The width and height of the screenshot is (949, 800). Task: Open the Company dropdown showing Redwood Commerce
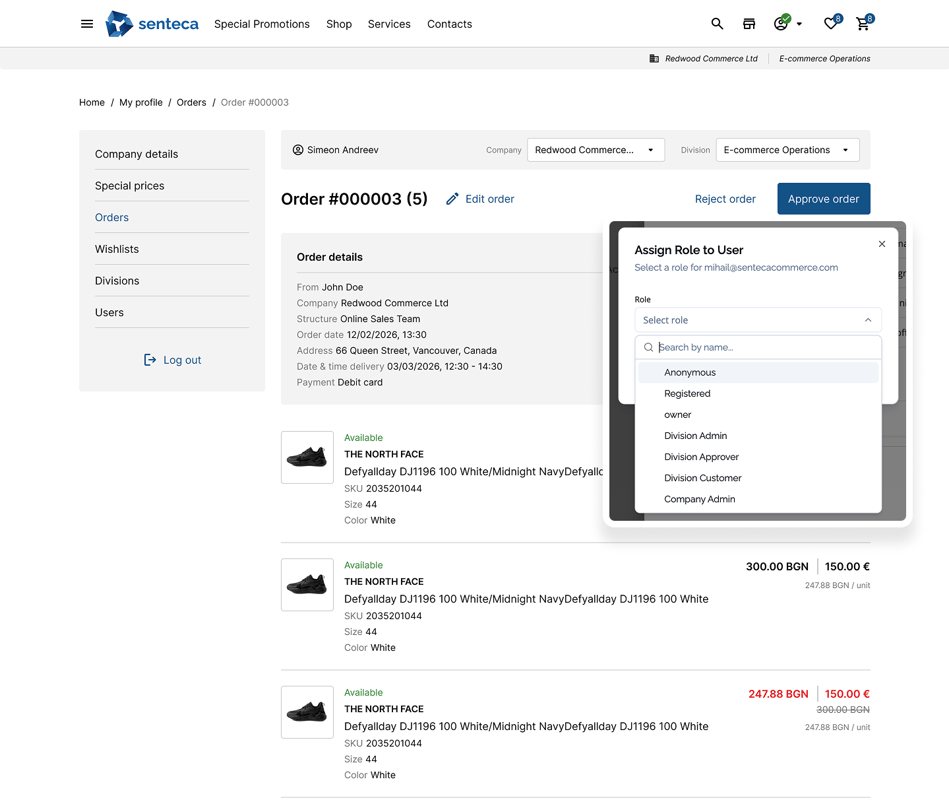pyautogui.click(x=596, y=148)
